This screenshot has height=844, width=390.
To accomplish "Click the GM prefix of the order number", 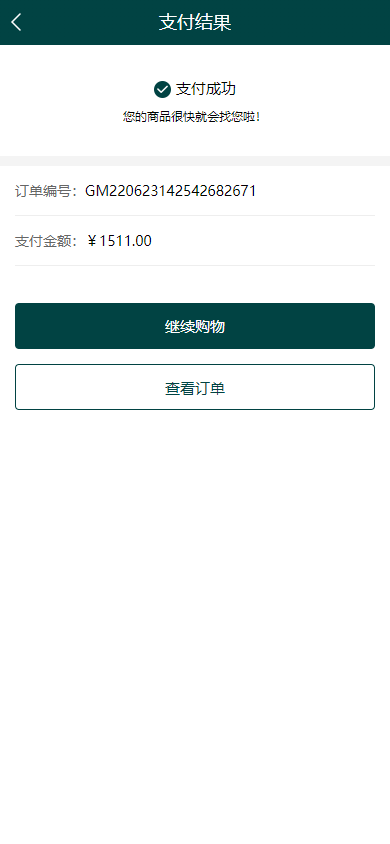I will [97, 191].
